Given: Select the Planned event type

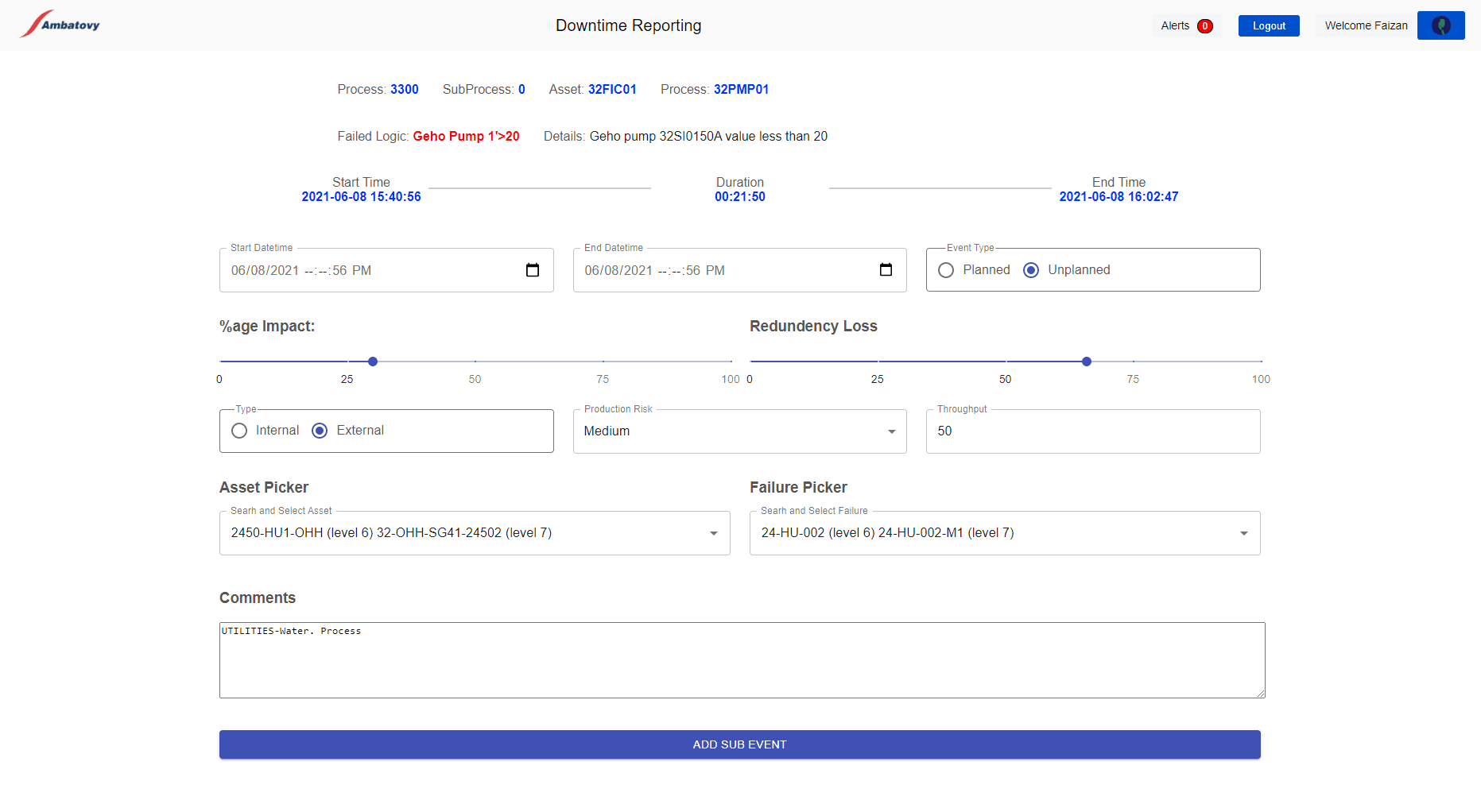Looking at the screenshot, I should point(946,270).
